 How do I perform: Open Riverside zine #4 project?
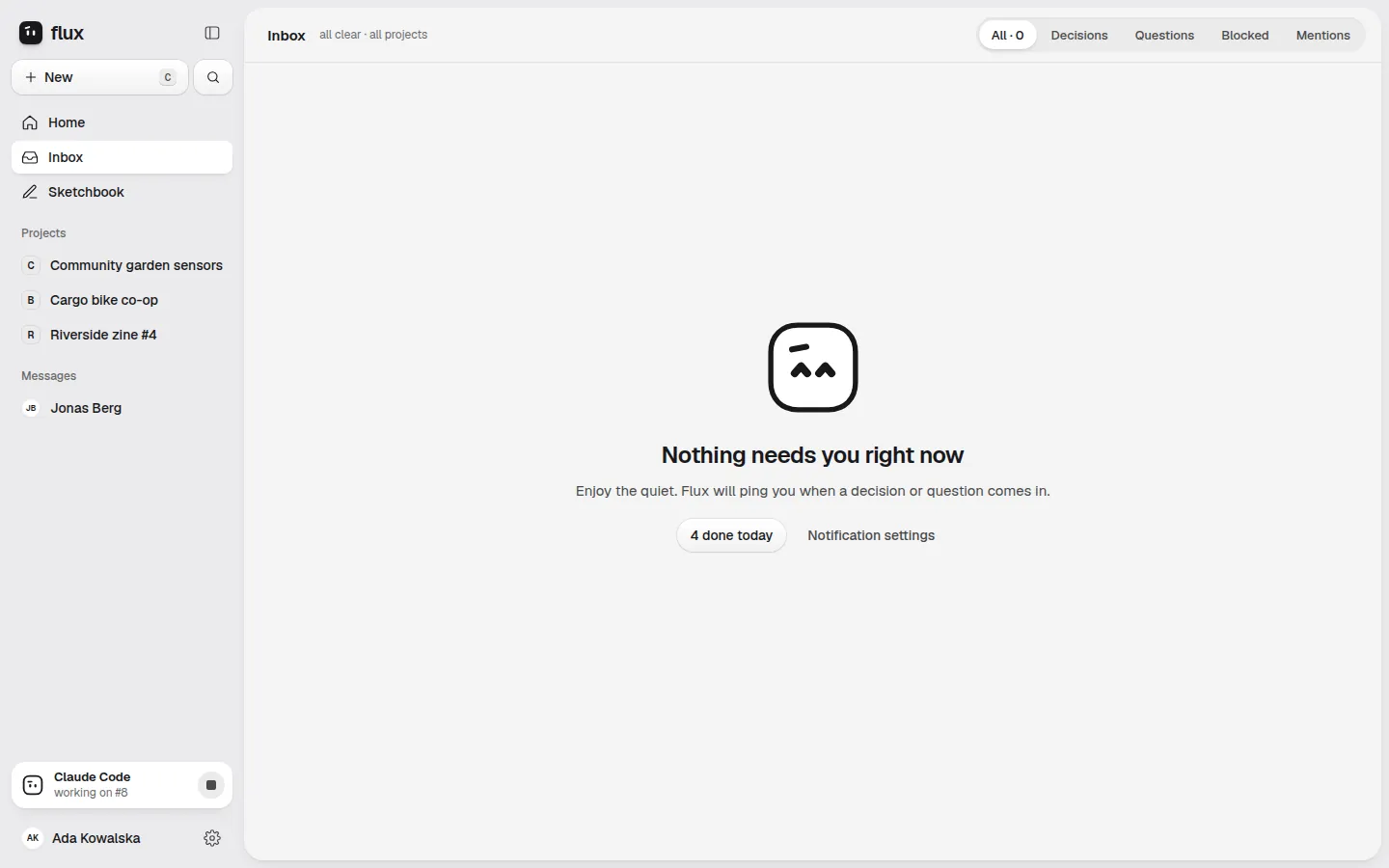[x=122, y=335]
